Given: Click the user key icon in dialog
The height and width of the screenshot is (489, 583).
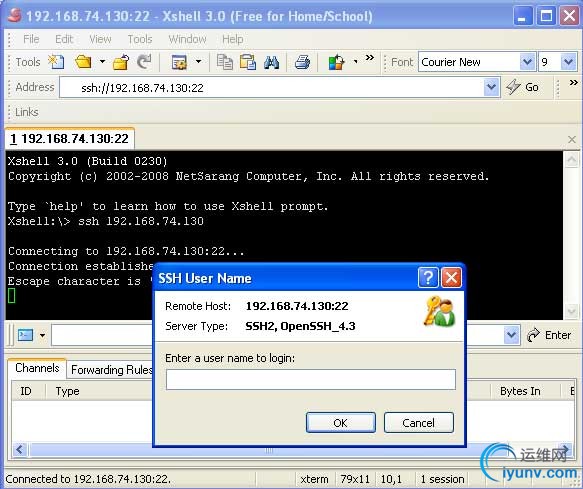Looking at the screenshot, I should (439, 312).
